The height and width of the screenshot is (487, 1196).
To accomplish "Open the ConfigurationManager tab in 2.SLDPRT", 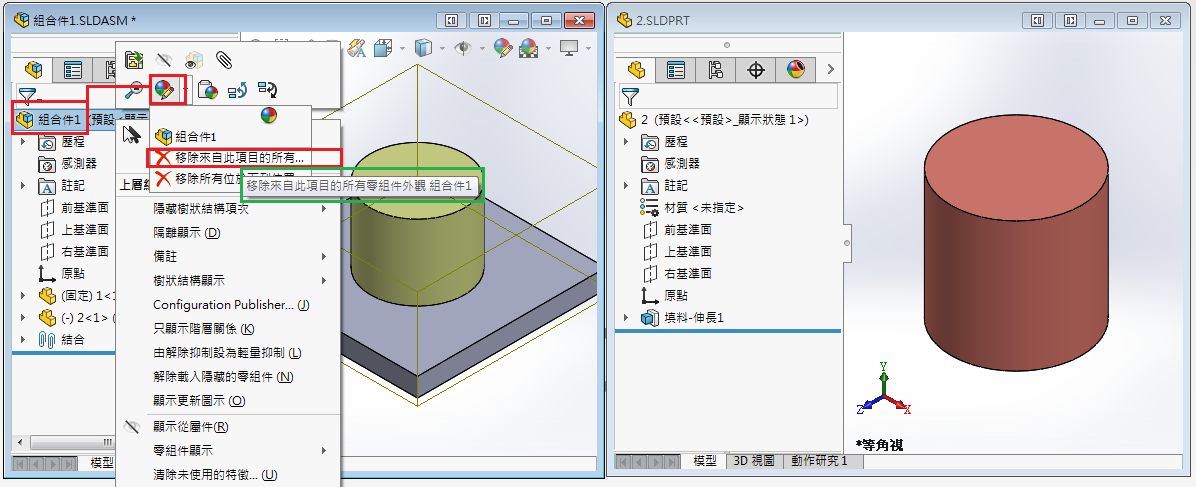I will click(x=715, y=70).
